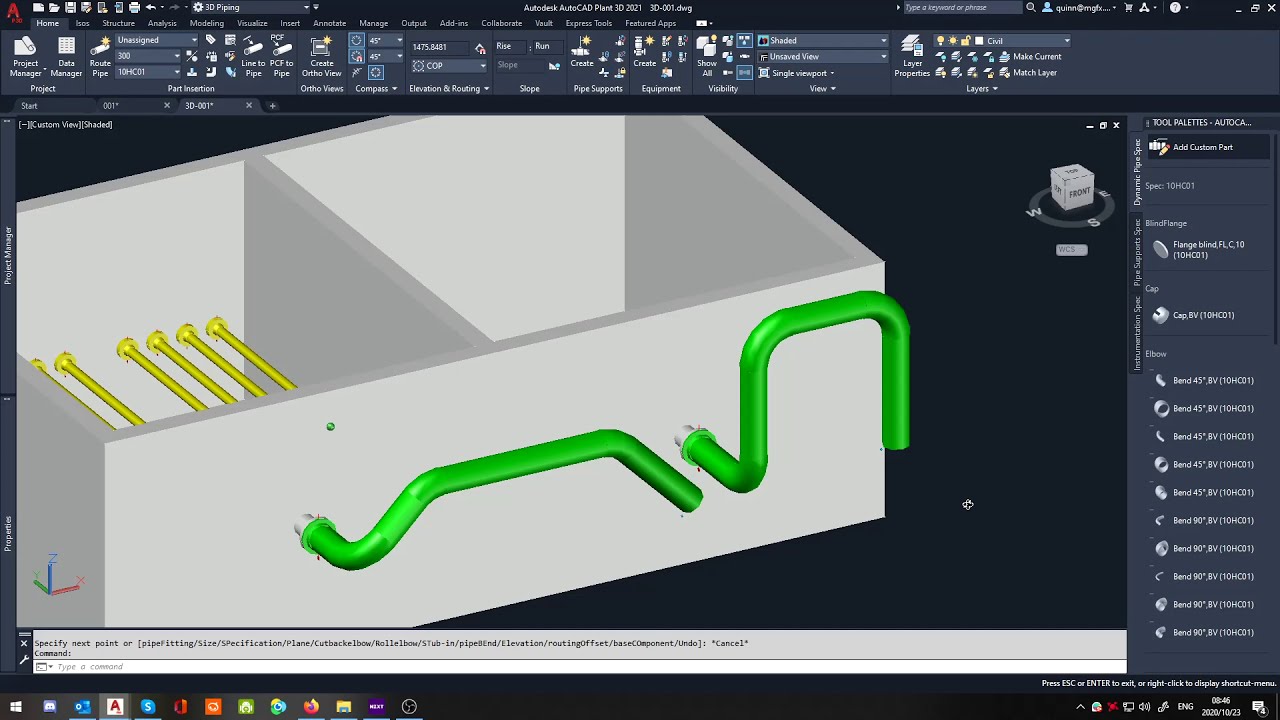Viewport: 1280px width, 720px height.
Task: Click in the elevation value field 1475.8481
Action: (x=440, y=47)
